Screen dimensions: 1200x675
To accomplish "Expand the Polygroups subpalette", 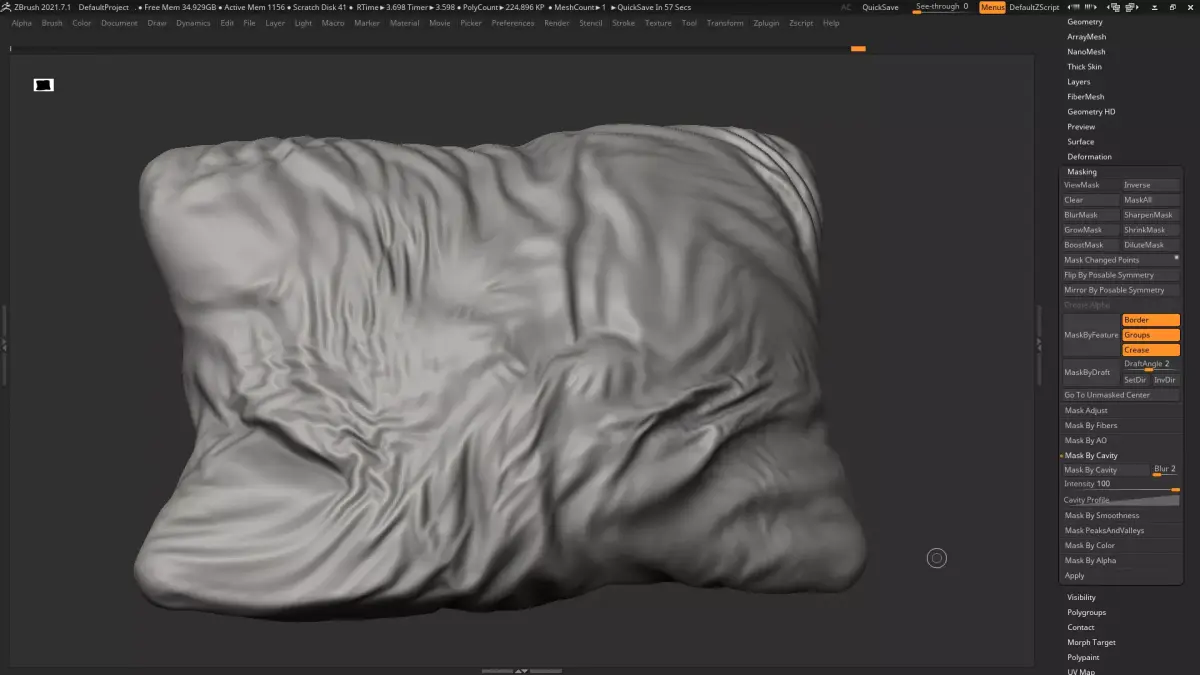I will 1086,613.
